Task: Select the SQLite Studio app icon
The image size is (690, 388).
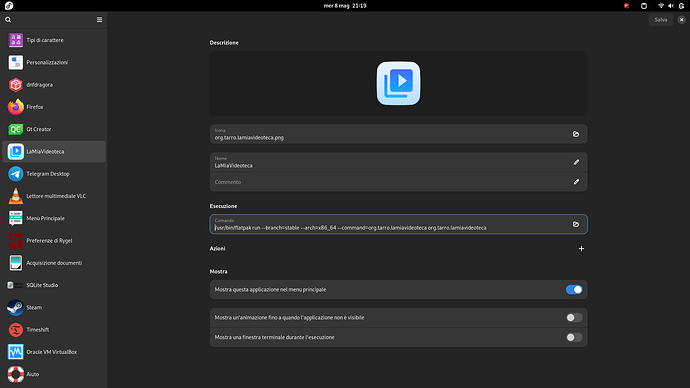Action: tap(15, 285)
